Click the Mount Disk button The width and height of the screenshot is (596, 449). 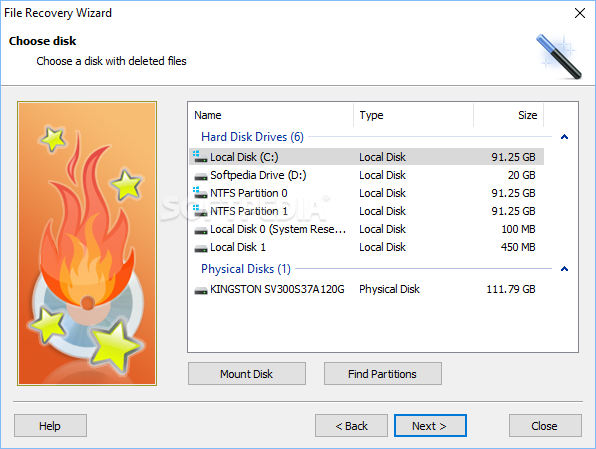click(x=247, y=374)
